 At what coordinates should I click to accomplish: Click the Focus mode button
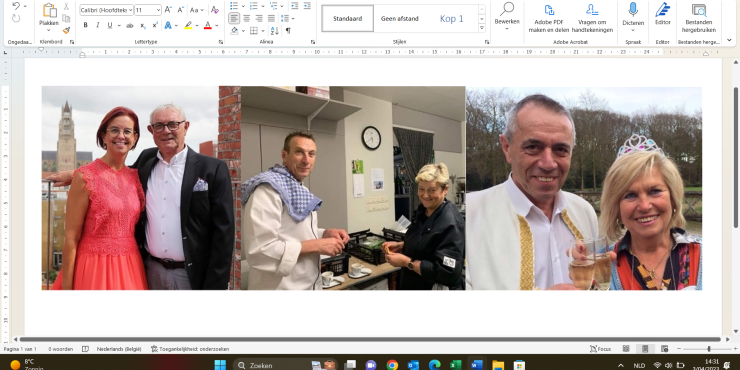point(600,349)
